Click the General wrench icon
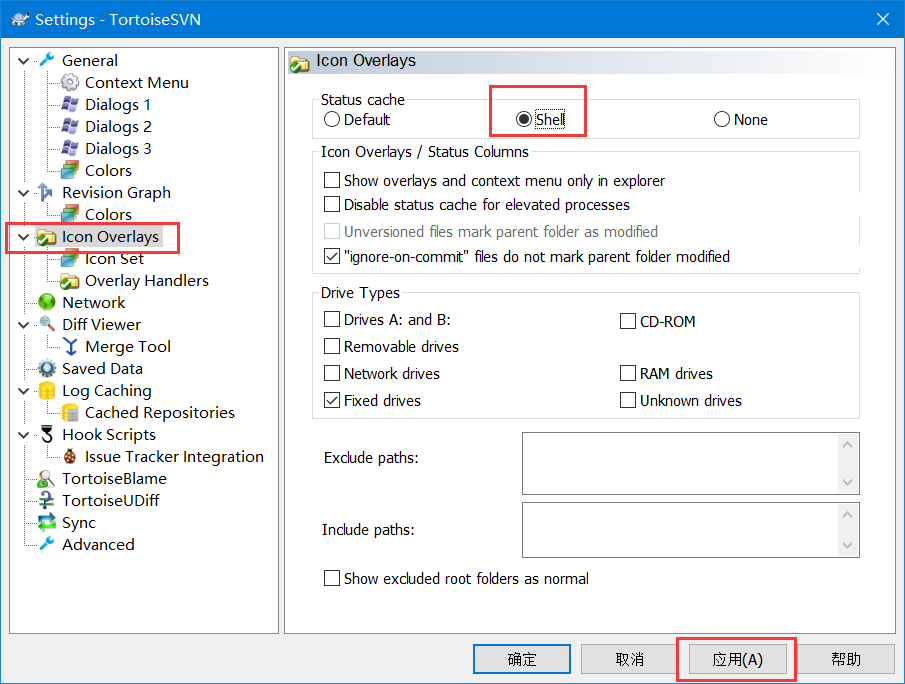Image resolution: width=905 pixels, height=684 pixels. point(47,60)
